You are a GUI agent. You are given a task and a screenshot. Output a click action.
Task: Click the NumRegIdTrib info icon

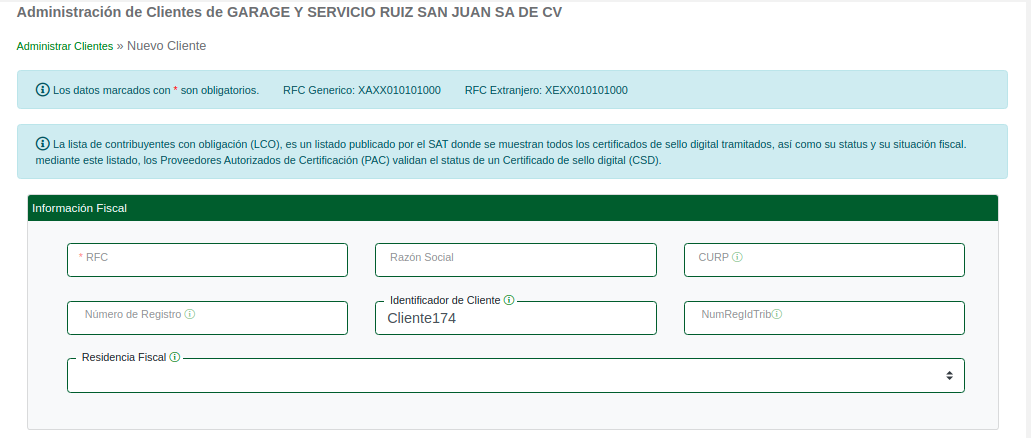777,314
